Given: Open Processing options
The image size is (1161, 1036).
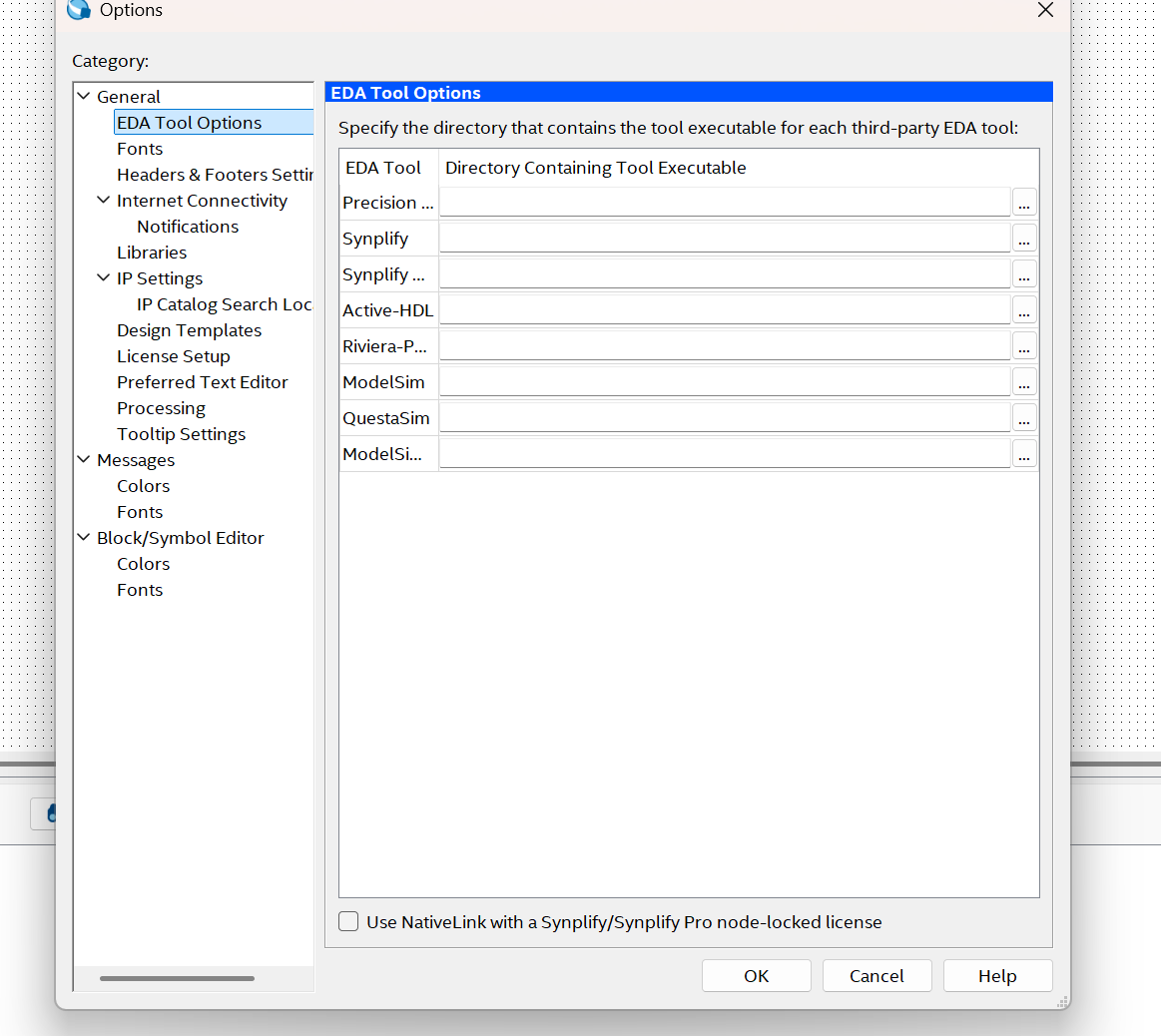Looking at the screenshot, I should coord(162,408).
